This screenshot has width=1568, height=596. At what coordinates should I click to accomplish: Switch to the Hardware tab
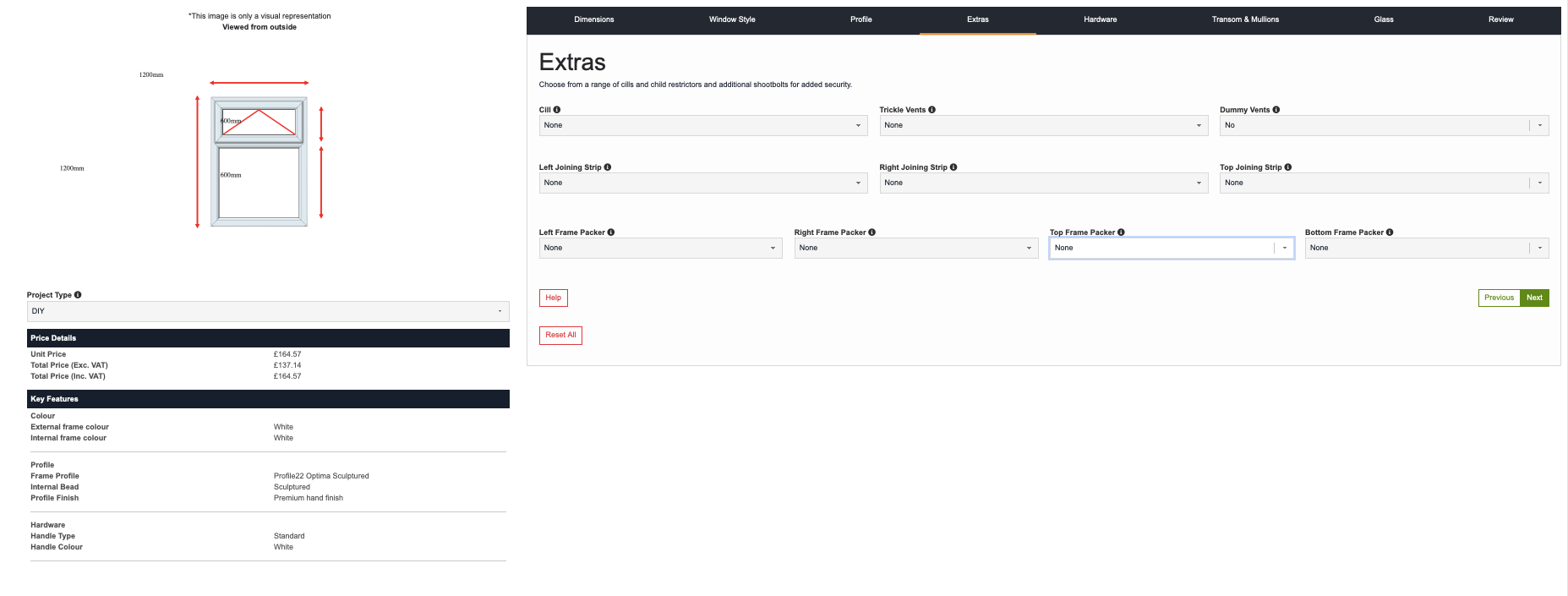click(x=1100, y=19)
